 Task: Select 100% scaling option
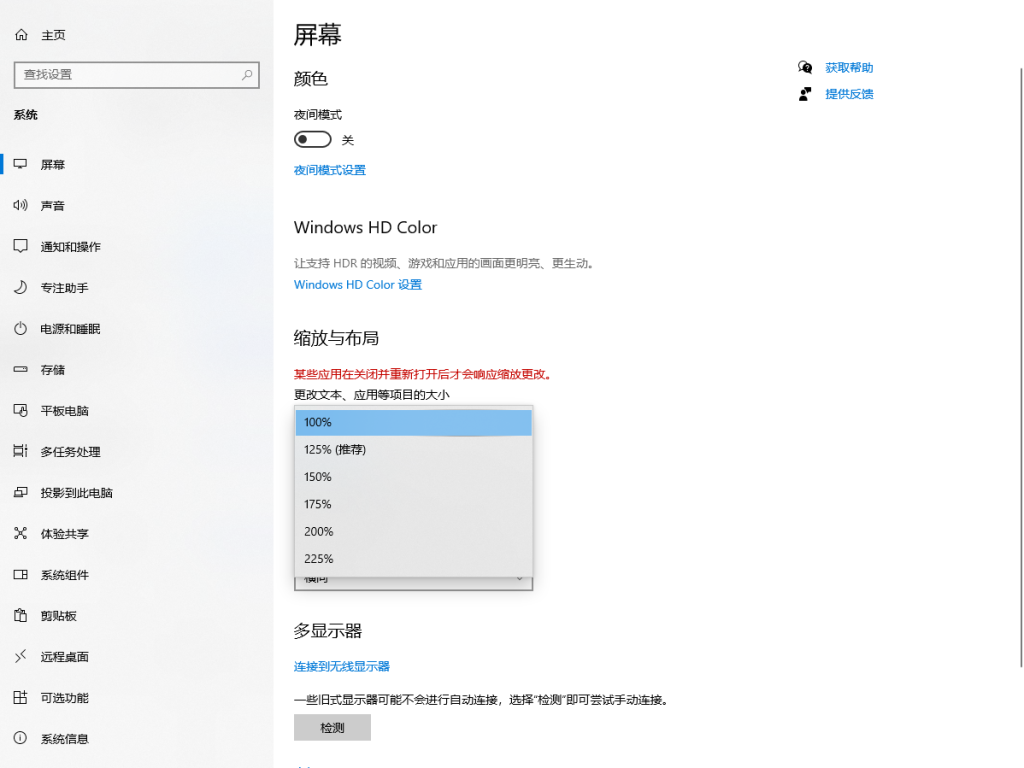coord(413,423)
